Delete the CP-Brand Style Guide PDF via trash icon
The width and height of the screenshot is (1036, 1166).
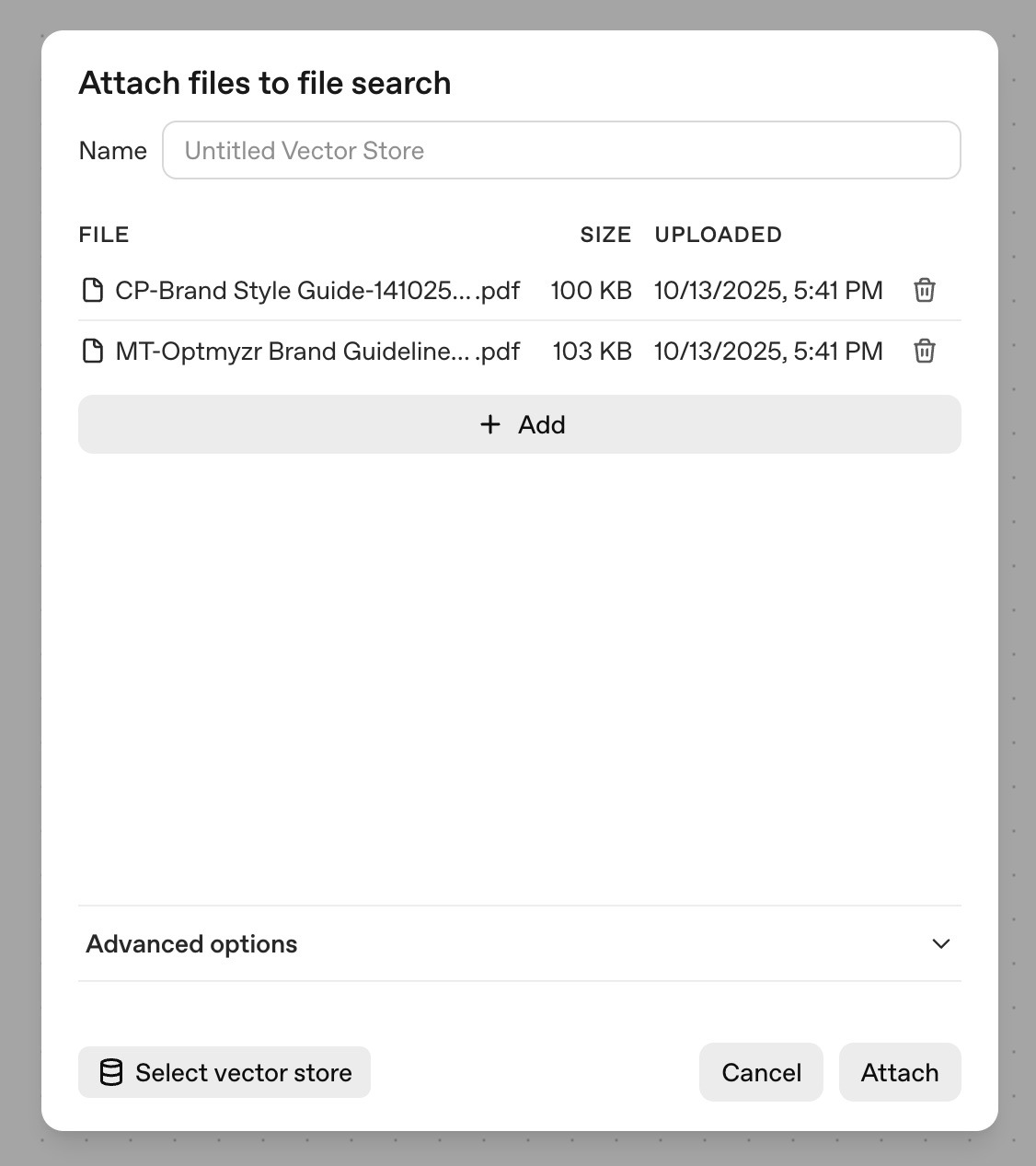(924, 290)
